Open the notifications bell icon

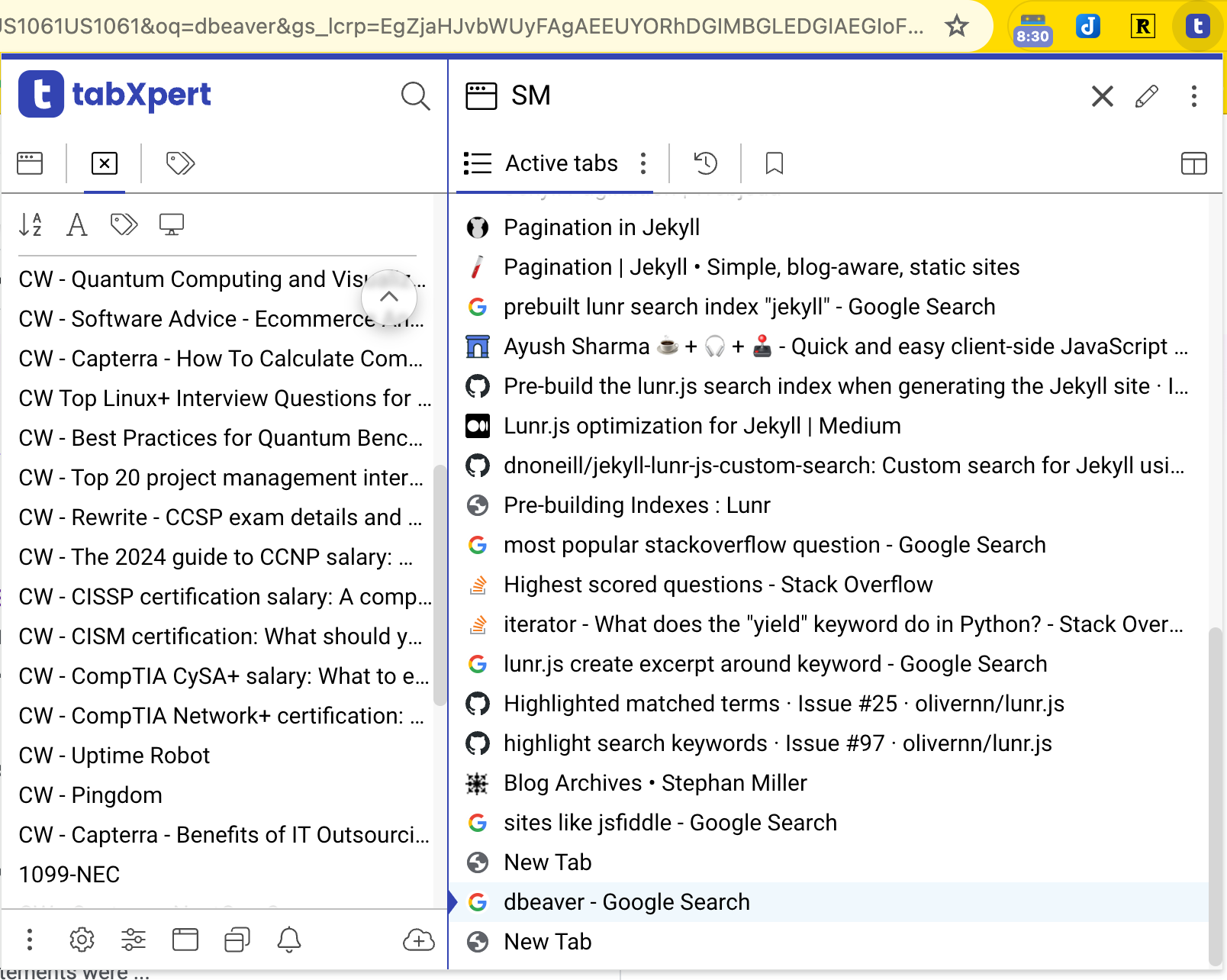pyautogui.click(x=288, y=940)
